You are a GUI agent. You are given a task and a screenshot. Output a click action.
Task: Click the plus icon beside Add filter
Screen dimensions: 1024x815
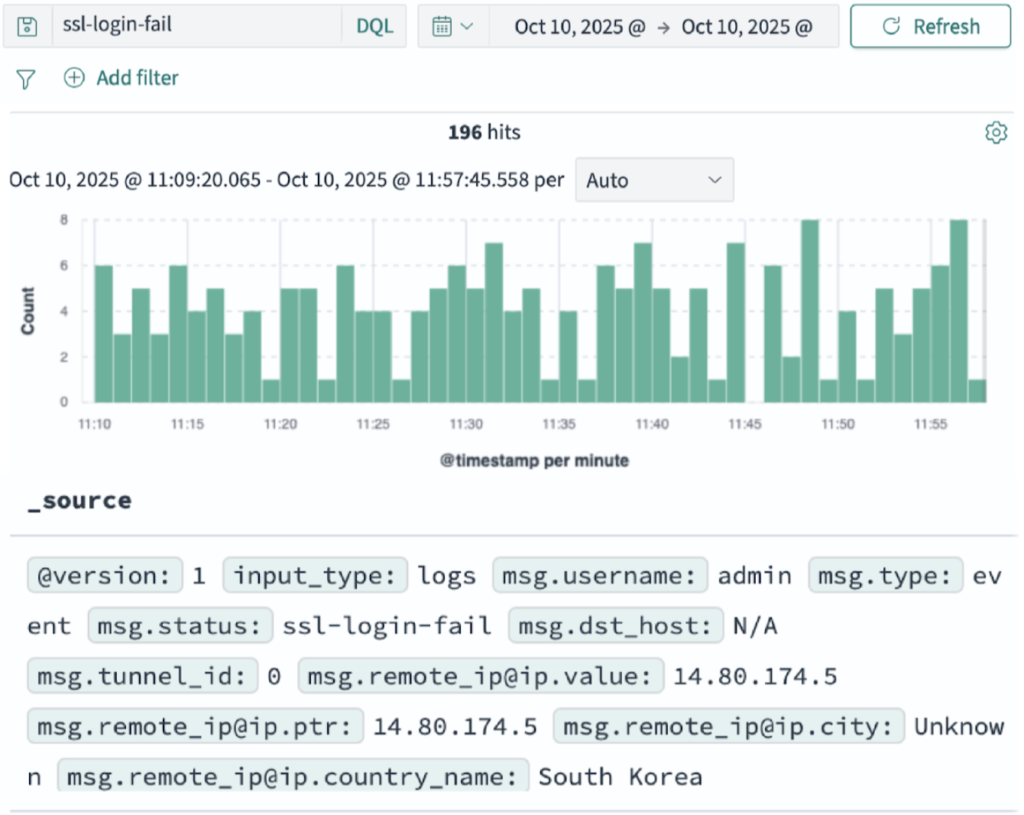tap(73, 77)
